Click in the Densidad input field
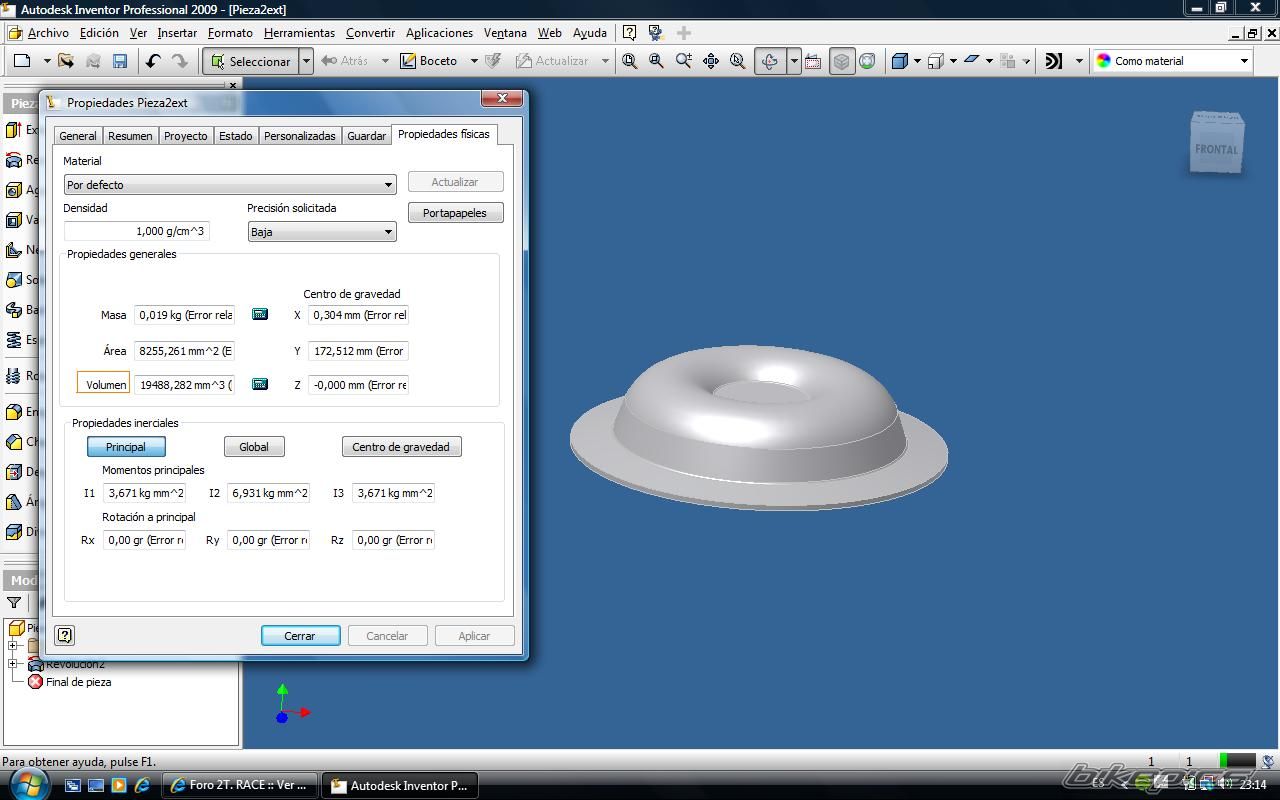The image size is (1280, 800). (137, 231)
